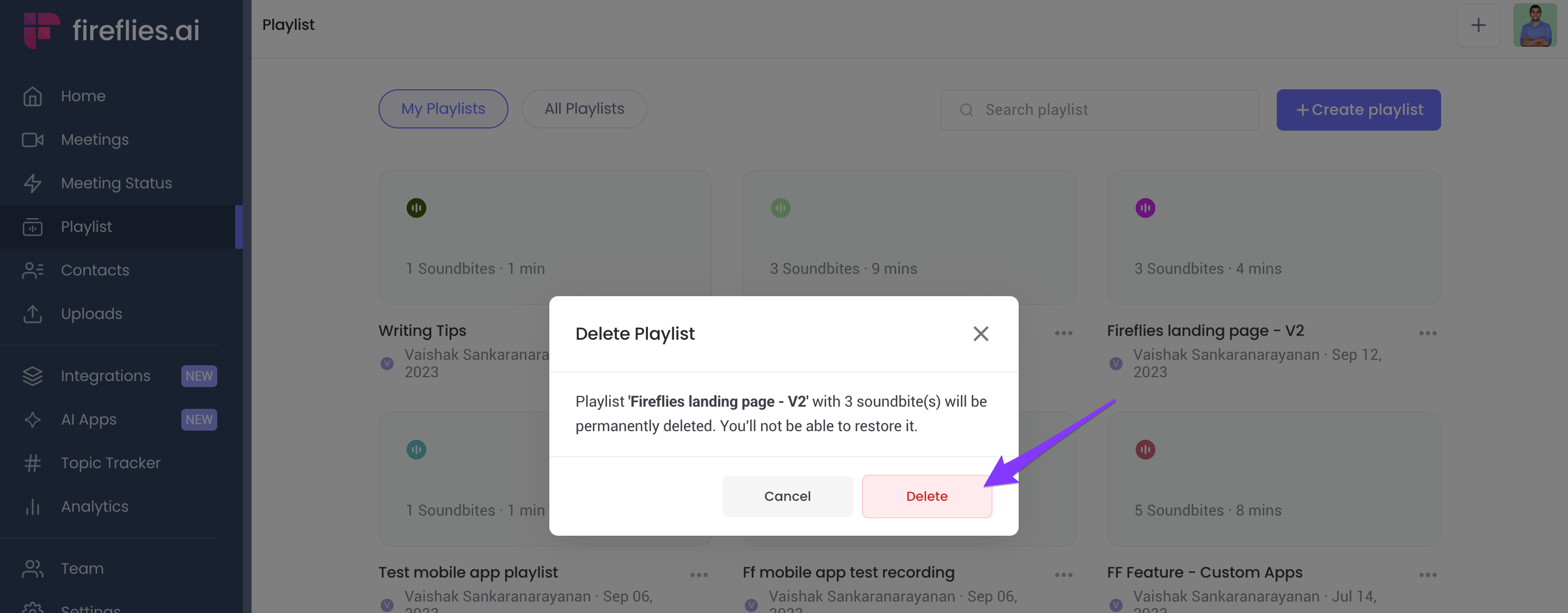
Task: Open Home from the sidebar
Action: 83,96
